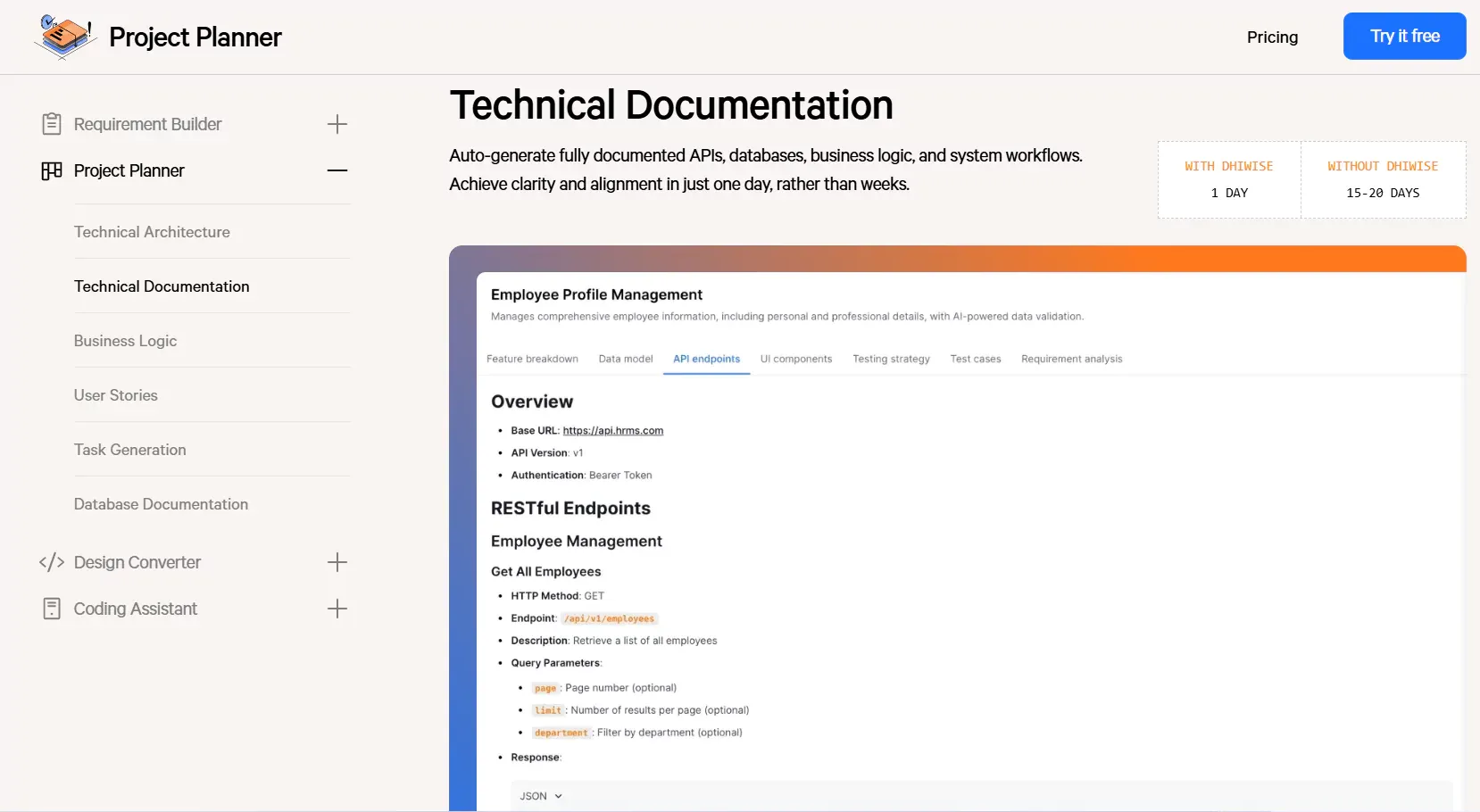Click the 'API Version: v1' line

point(546,452)
